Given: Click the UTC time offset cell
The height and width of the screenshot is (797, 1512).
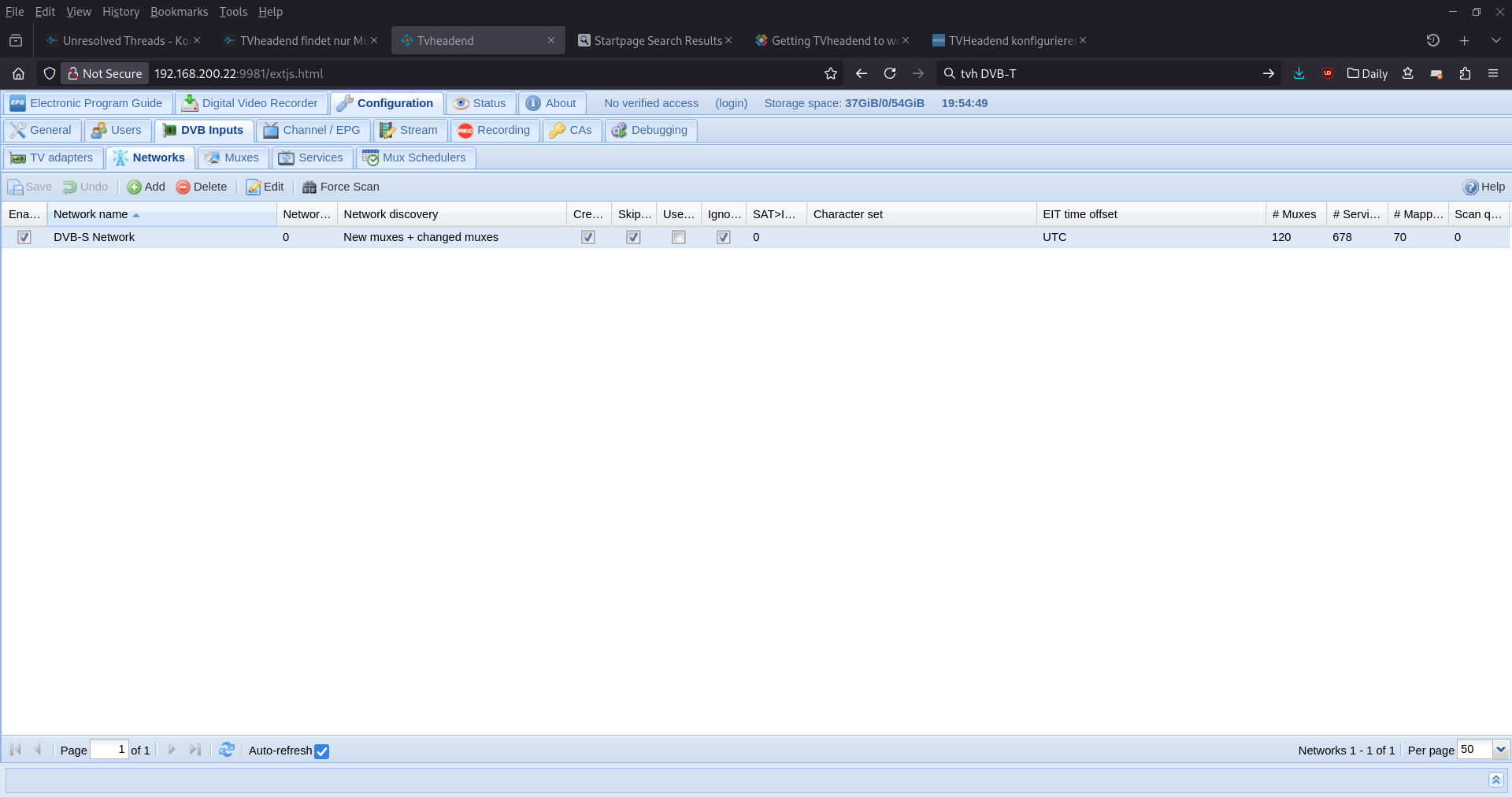Looking at the screenshot, I should pos(1054,237).
